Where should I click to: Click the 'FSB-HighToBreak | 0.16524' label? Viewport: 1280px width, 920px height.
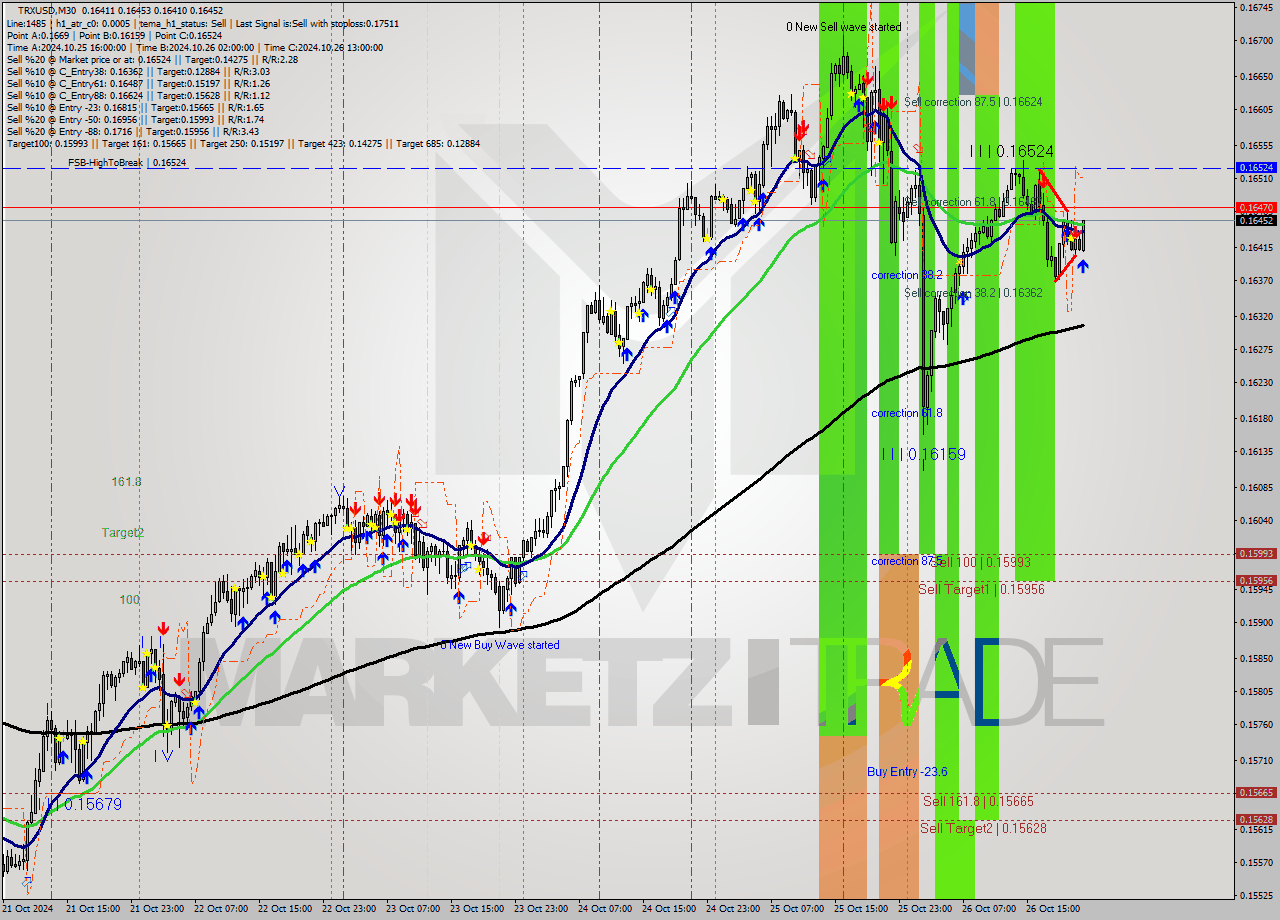[127, 162]
